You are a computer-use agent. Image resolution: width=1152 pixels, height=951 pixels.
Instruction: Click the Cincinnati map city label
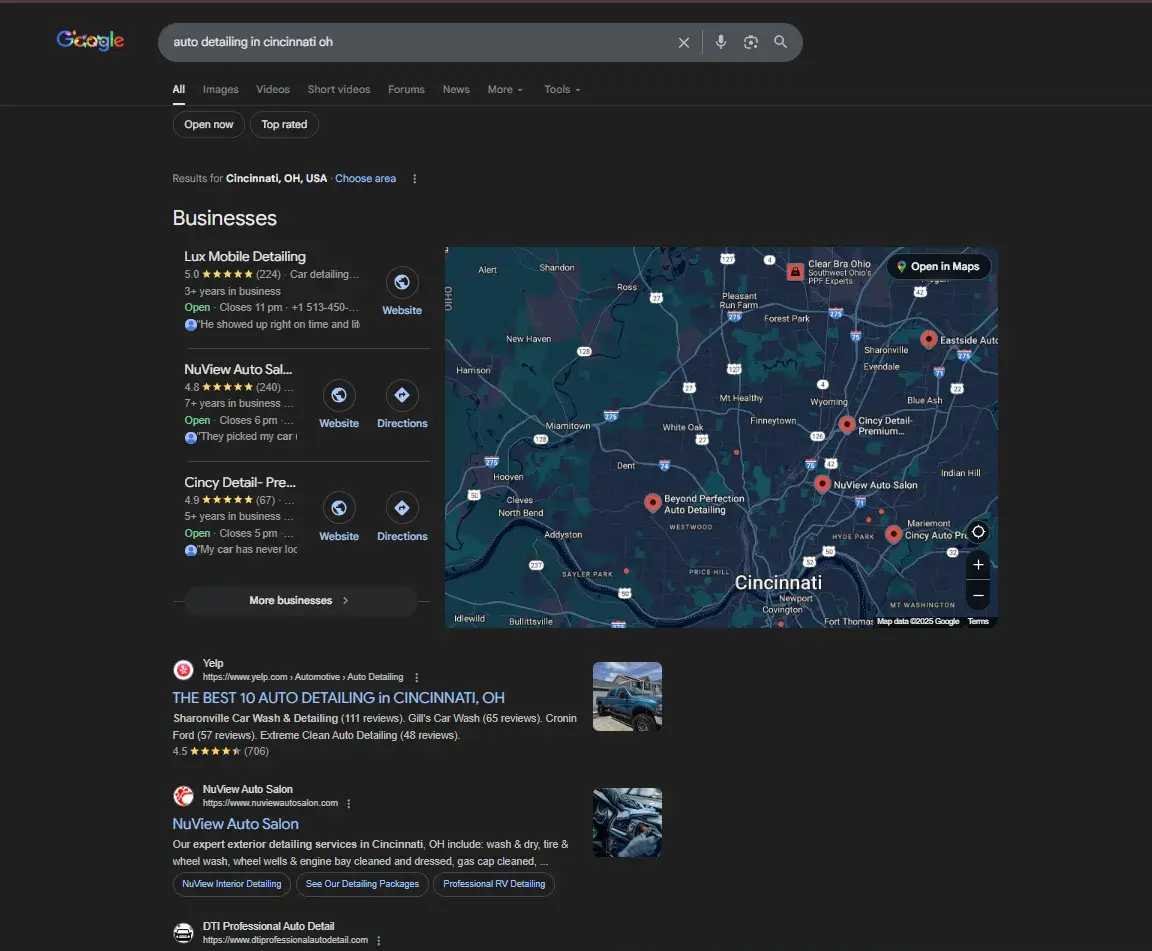pos(778,583)
